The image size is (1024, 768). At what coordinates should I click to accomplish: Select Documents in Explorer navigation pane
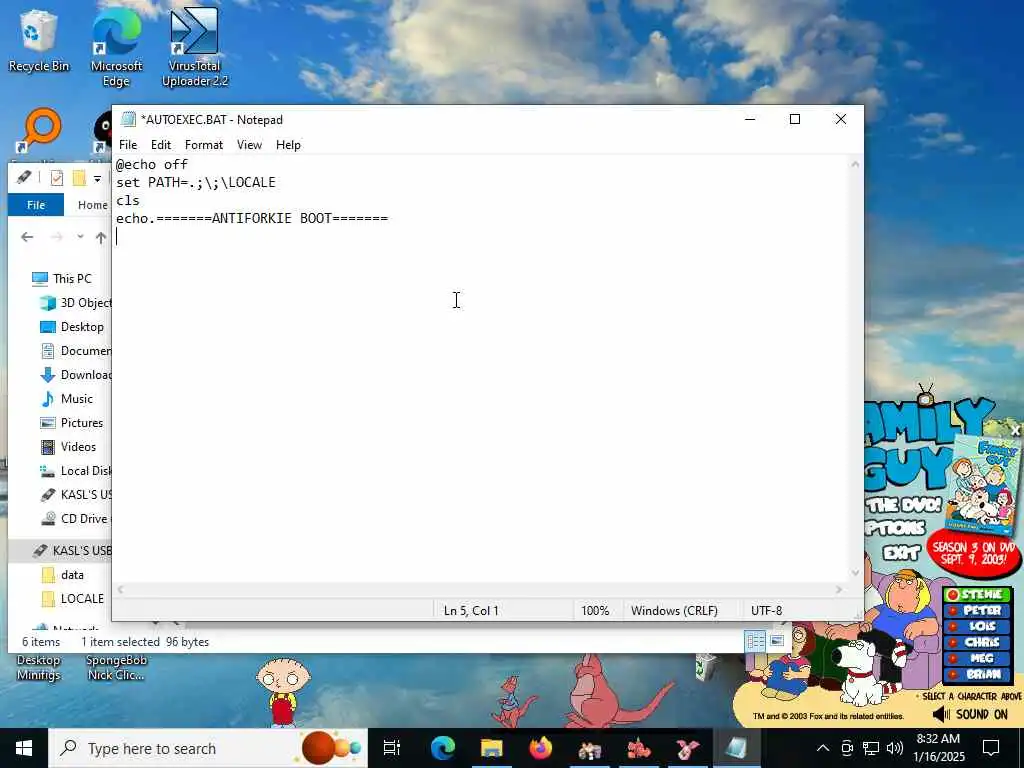click(78, 351)
